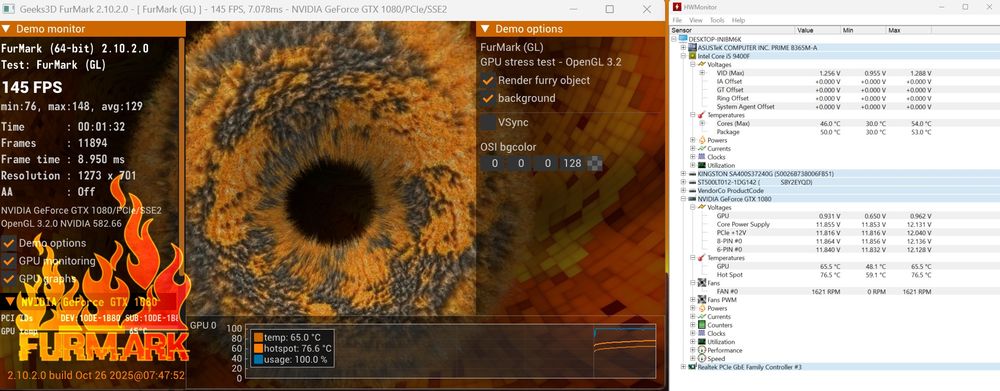Image resolution: width=1000 pixels, height=391 pixels.
Task: Click the Performance gauge icon
Action: (x=702, y=350)
